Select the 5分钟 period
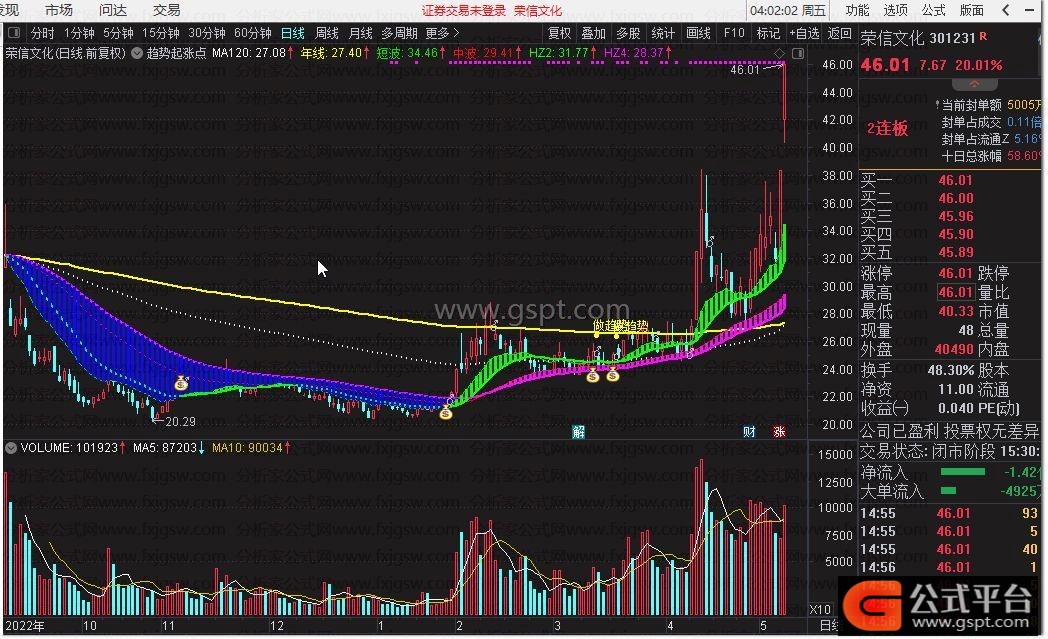This screenshot has height=639, width=1048. pos(118,33)
